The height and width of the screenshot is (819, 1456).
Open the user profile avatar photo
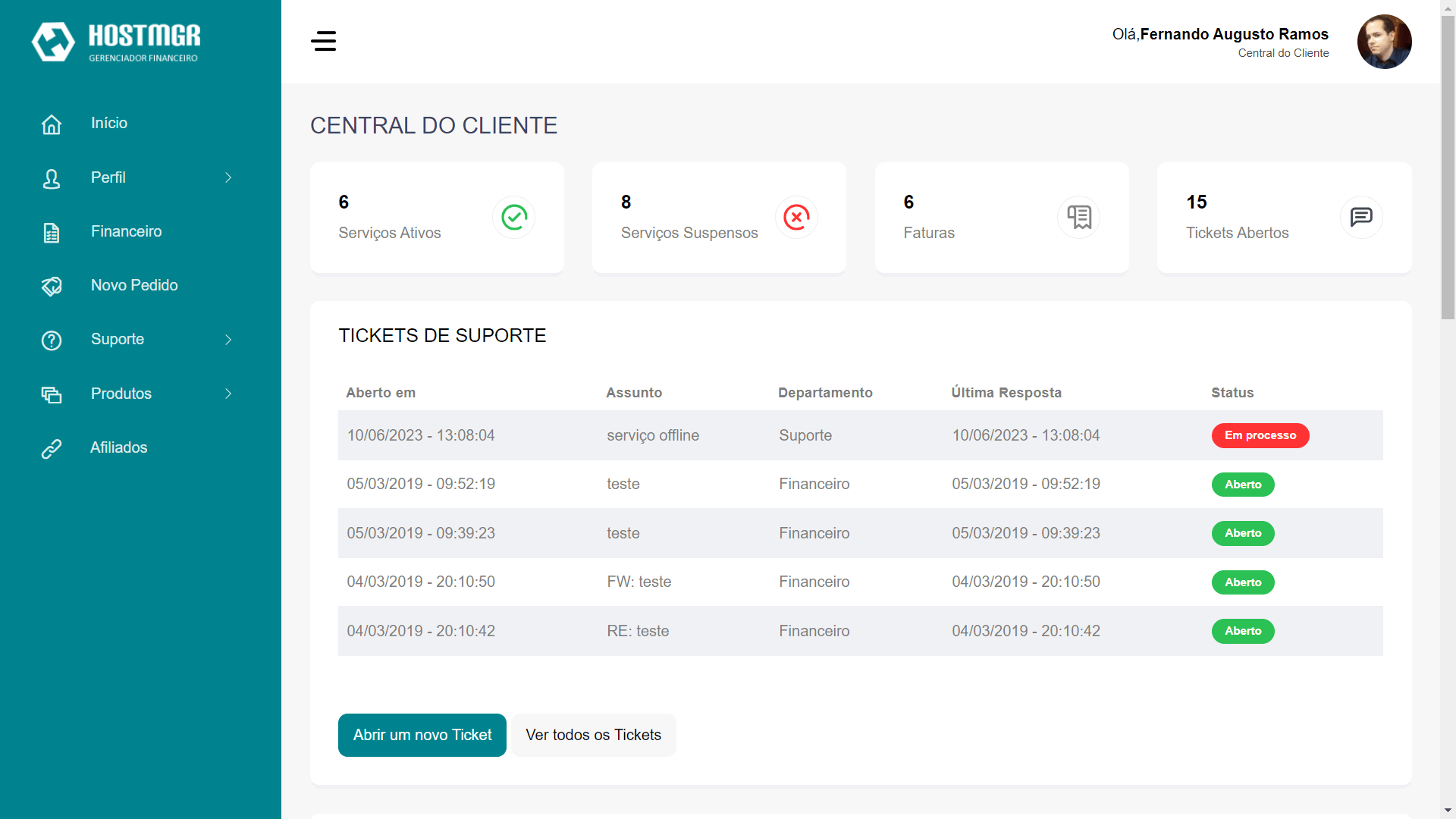coord(1384,42)
